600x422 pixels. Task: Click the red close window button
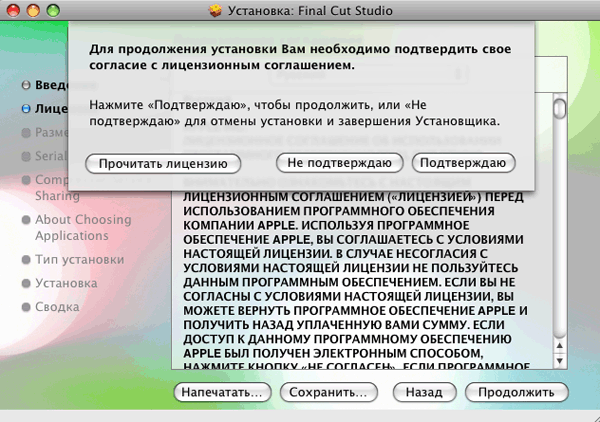(x=13, y=10)
